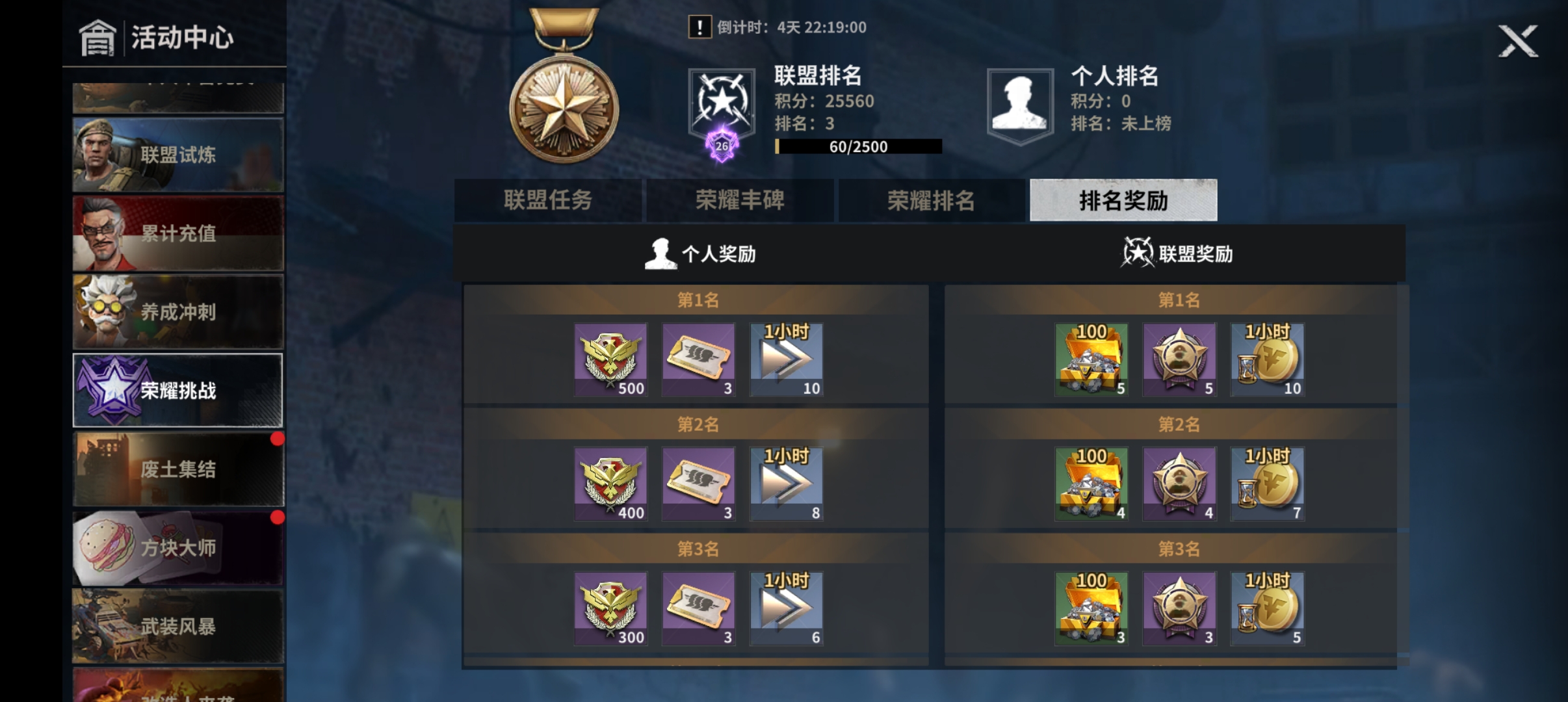1568x702 pixels.
Task: Open the 废土集结 event with red dot
Action: point(178,469)
